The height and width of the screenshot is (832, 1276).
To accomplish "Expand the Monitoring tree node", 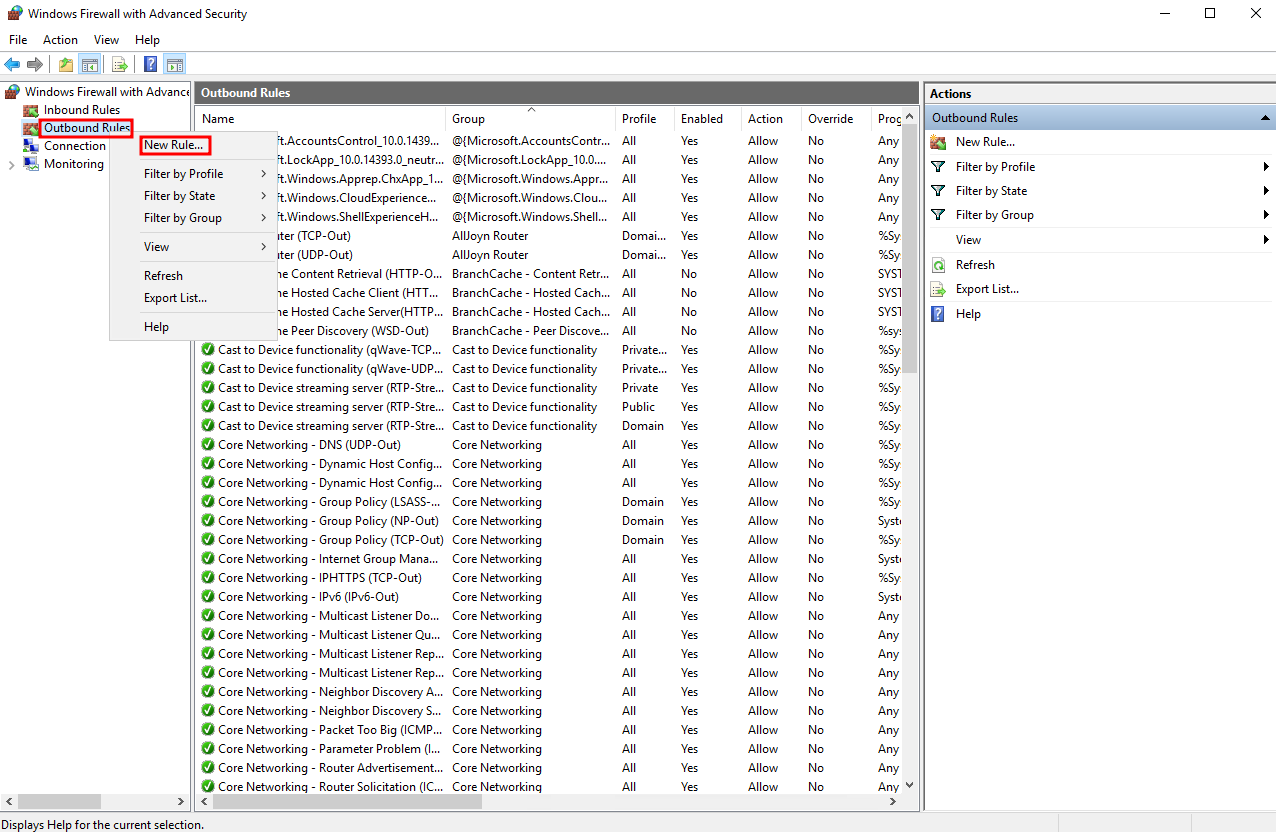I will pyautogui.click(x=11, y=164).
